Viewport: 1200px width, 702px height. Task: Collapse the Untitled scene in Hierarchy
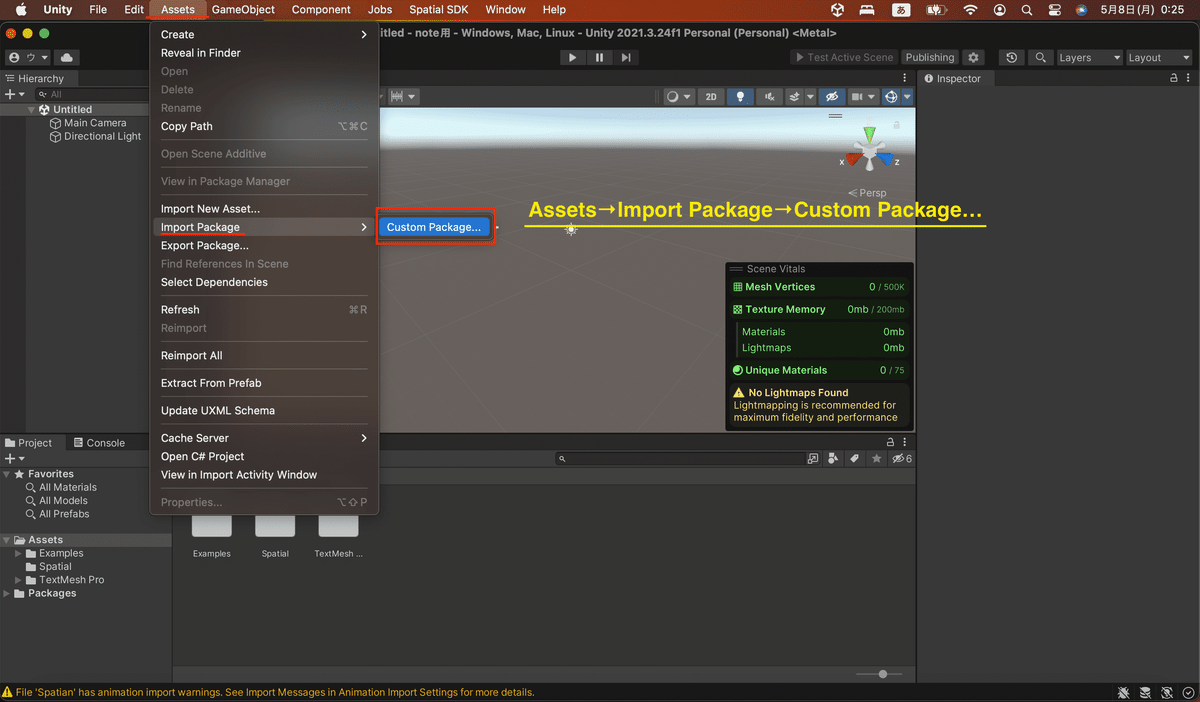[33, 109]
